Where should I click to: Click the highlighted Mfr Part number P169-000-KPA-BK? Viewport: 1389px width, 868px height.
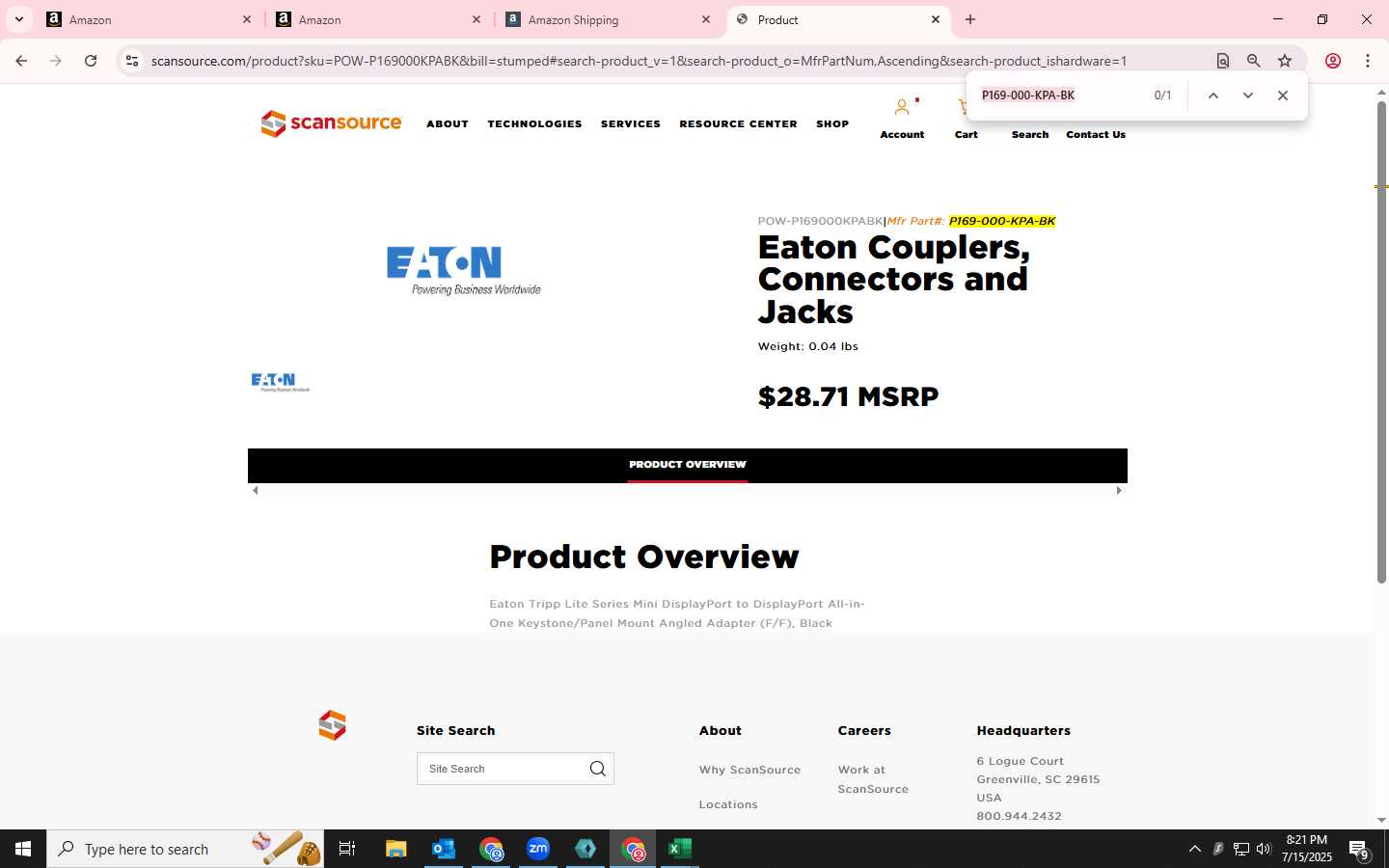coord(1001,221)
